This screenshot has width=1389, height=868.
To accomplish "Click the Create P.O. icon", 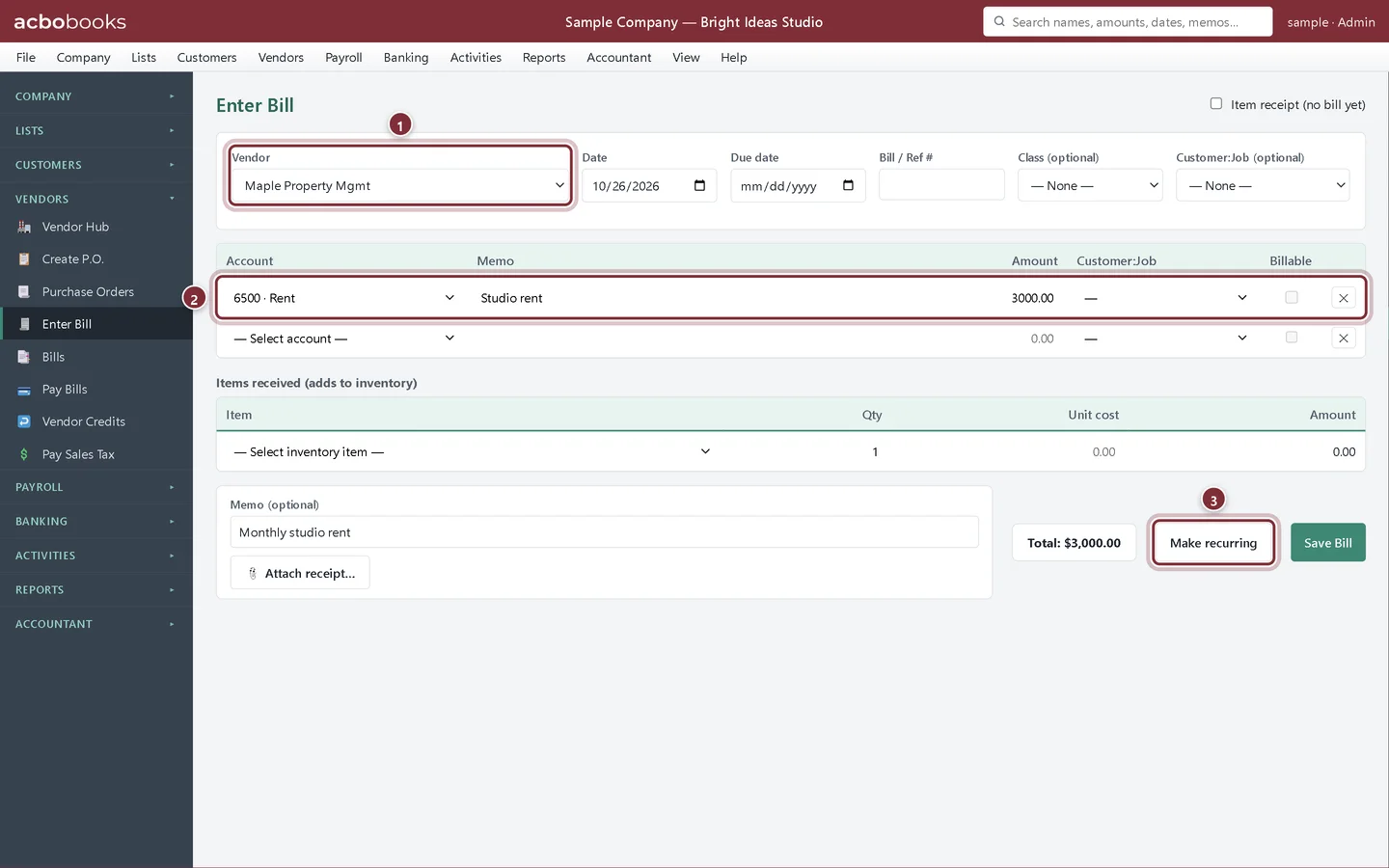I will pos(24,259).
